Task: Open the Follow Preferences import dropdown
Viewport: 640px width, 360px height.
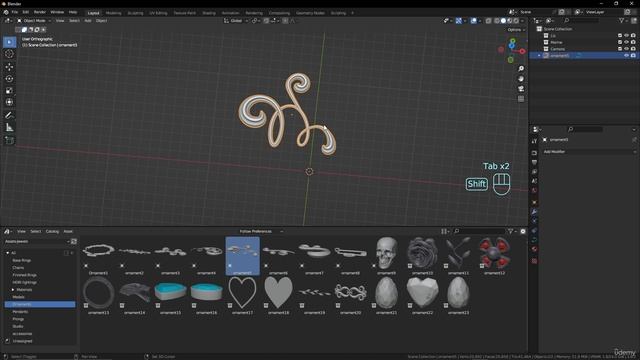Action: point(261,231)
